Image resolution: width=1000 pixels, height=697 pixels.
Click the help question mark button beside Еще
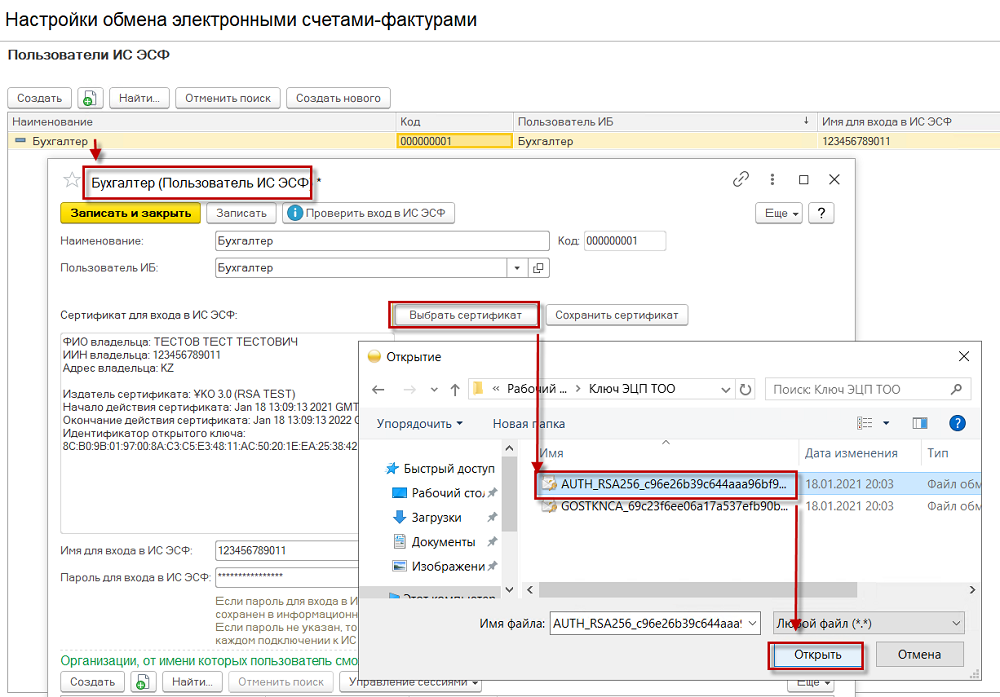click(821, 213)
